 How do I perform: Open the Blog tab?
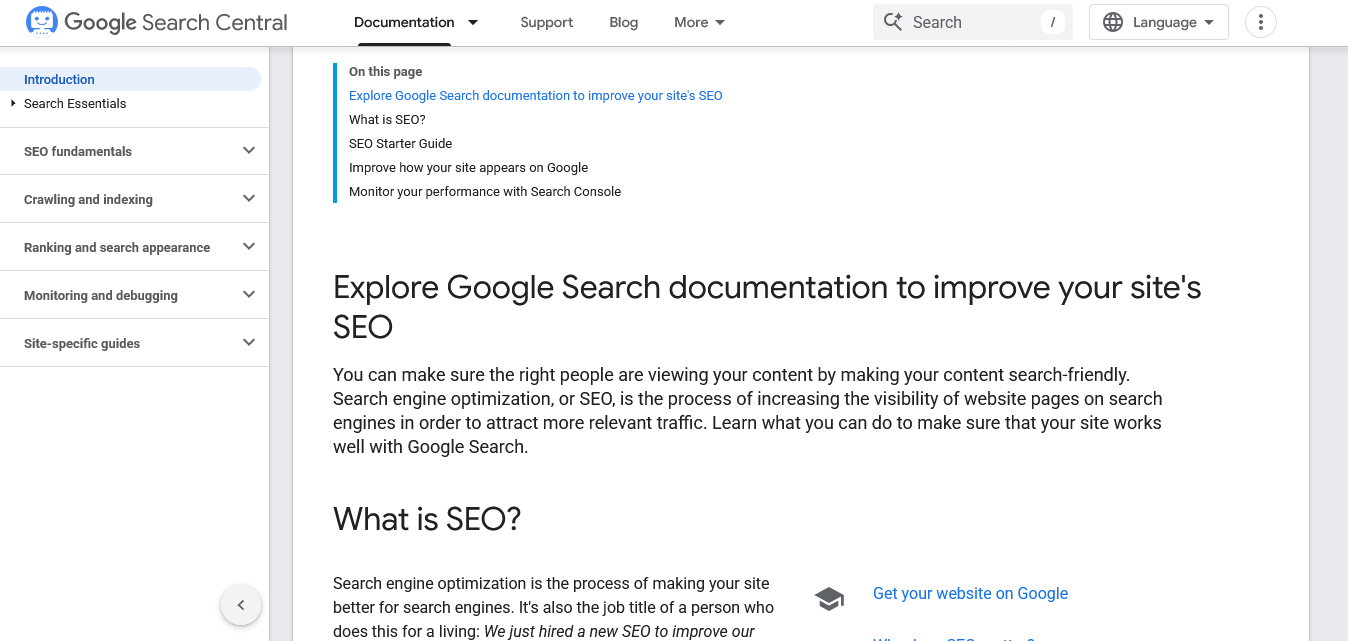pos(624,22)
